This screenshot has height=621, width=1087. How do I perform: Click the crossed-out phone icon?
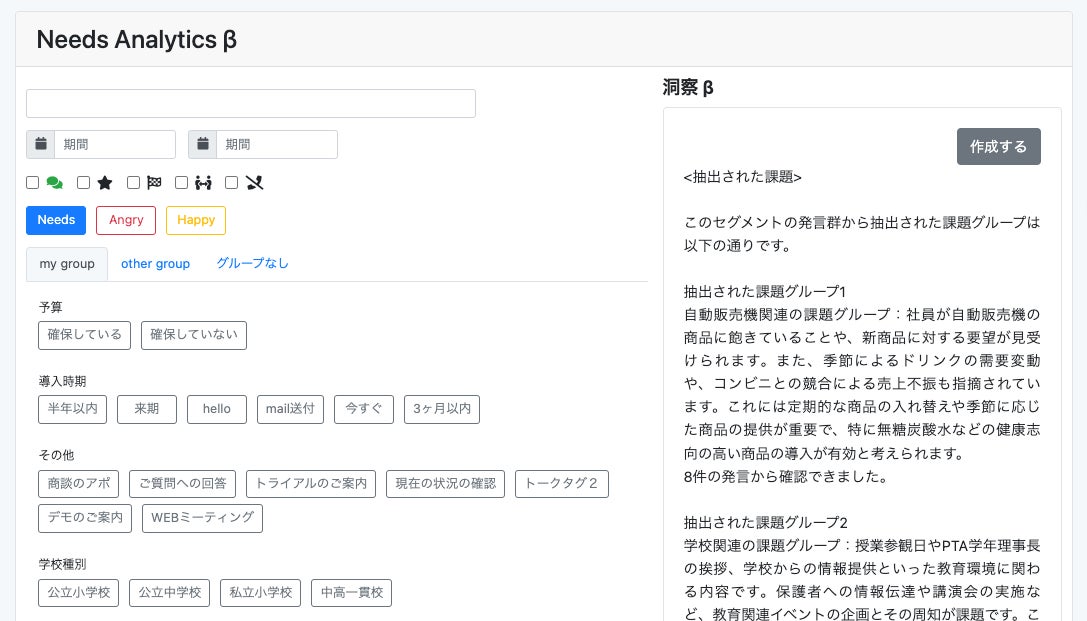(x=254, y=183)
